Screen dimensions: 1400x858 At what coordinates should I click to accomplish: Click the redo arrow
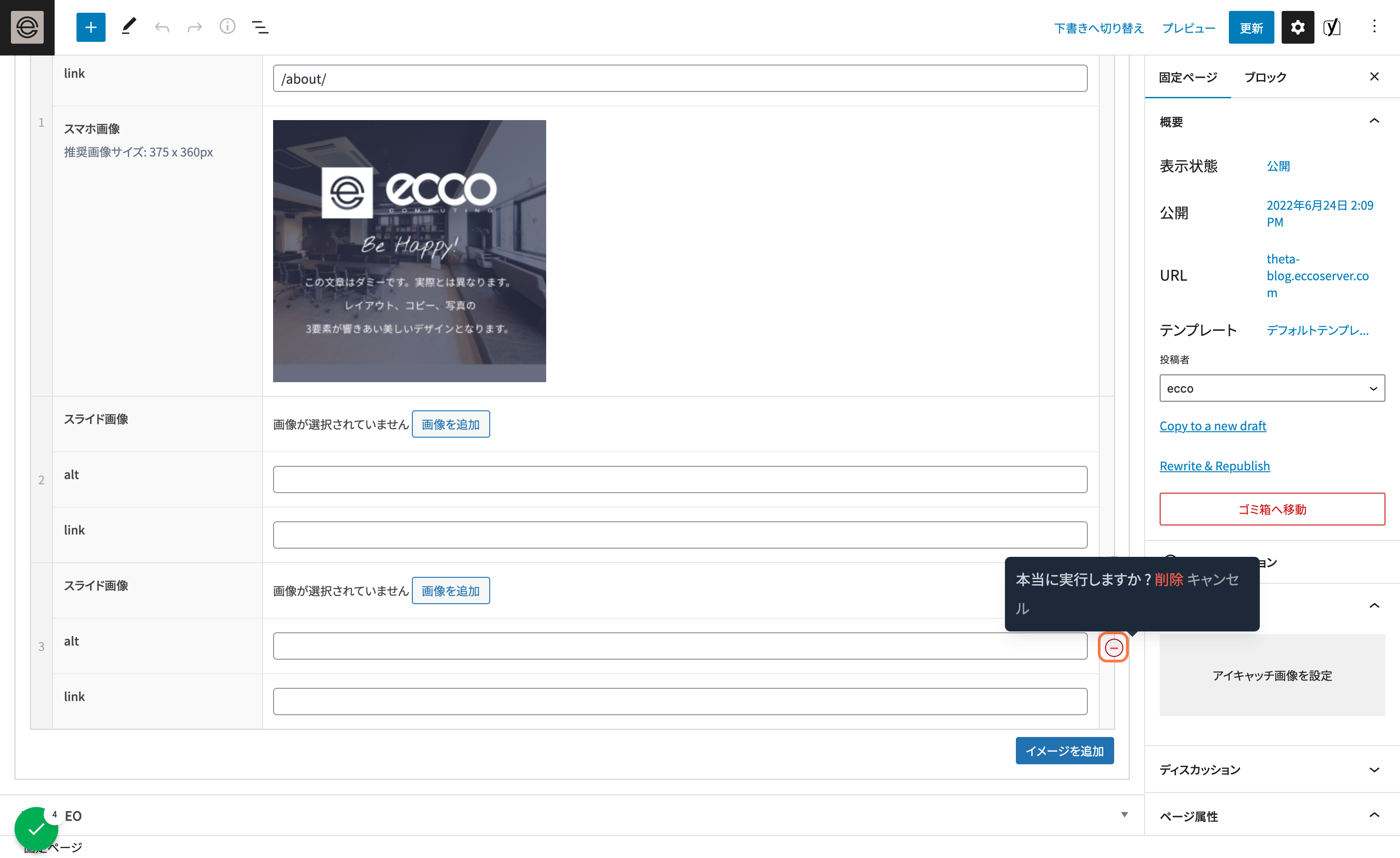point(195,27)
